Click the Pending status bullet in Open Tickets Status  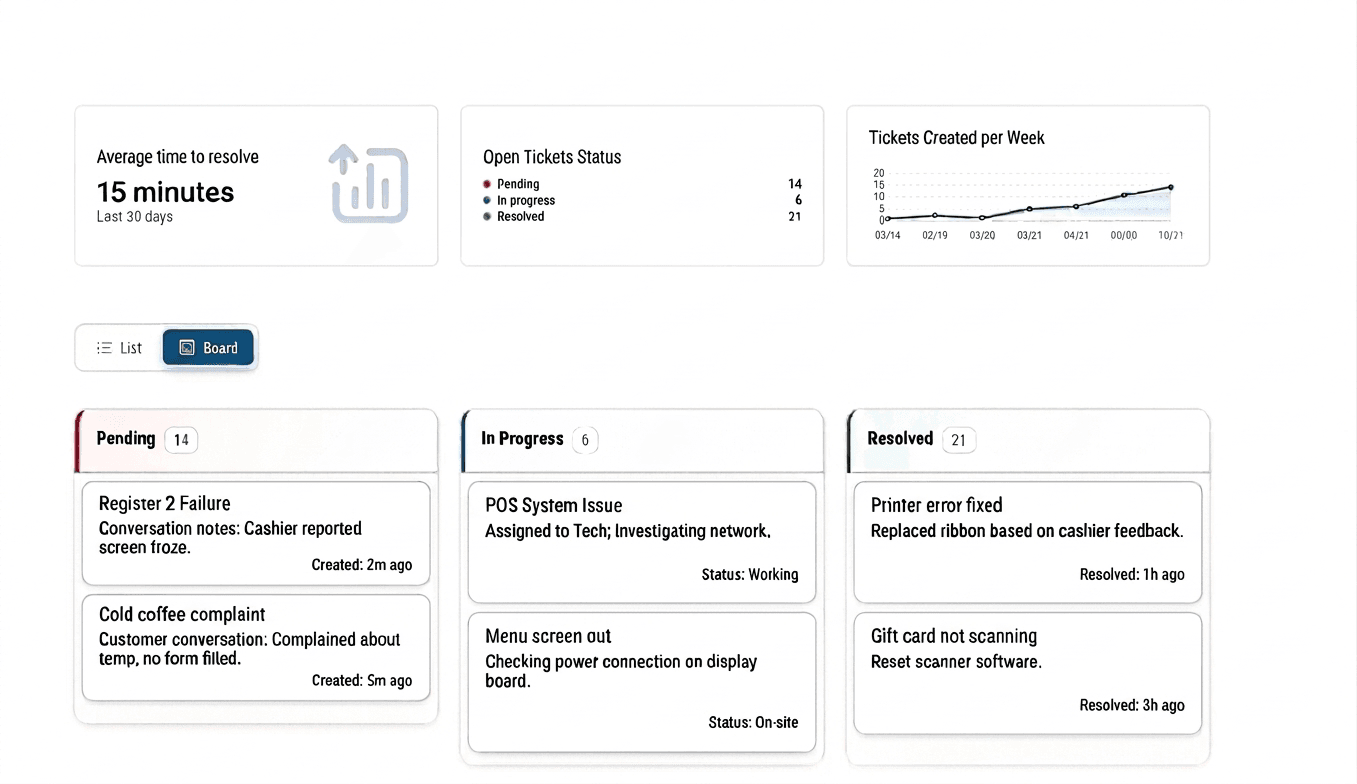point(489,184)
